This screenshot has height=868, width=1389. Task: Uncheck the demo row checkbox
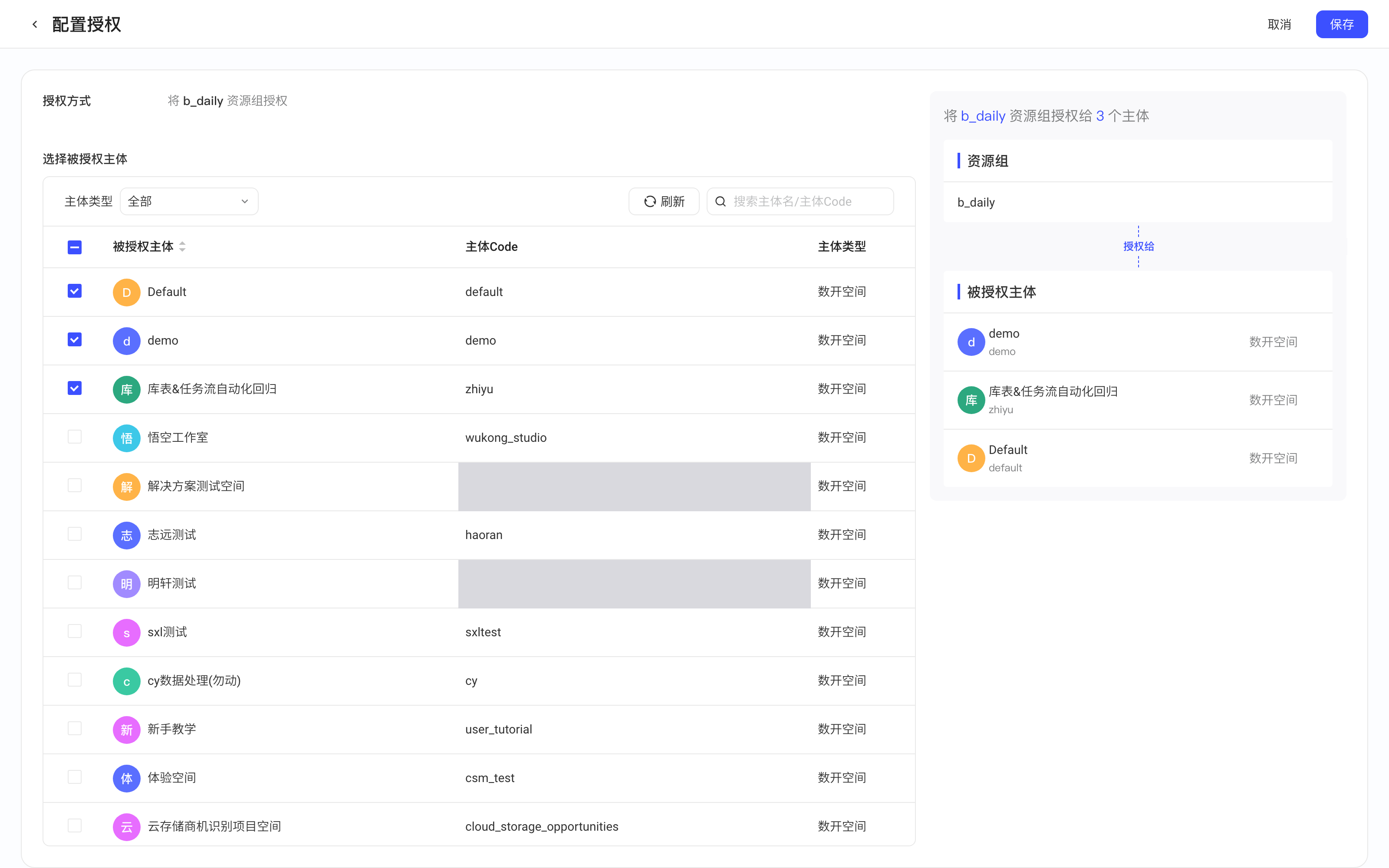[x=75, y=340]
